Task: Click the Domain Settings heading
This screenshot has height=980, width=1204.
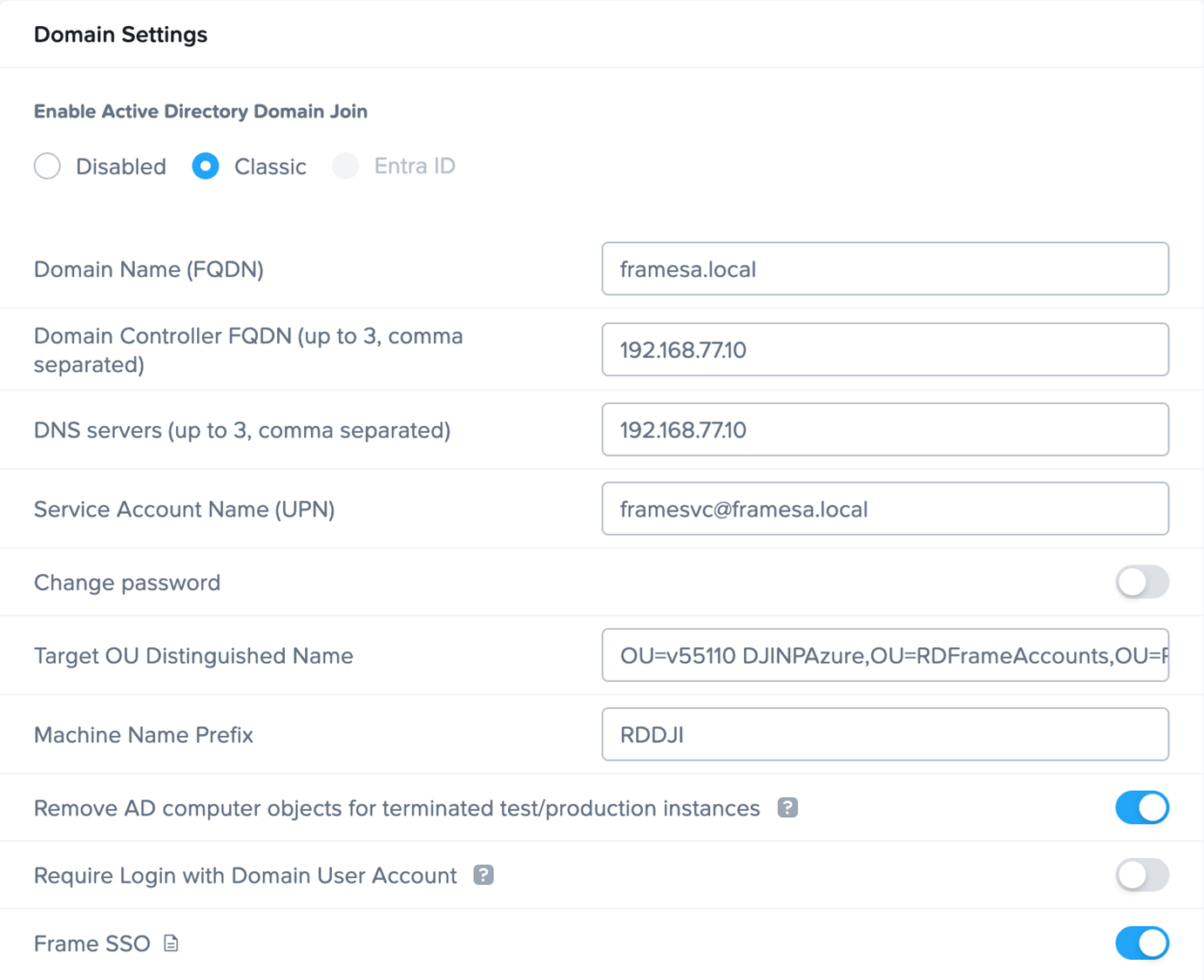Action: [120, 35]
